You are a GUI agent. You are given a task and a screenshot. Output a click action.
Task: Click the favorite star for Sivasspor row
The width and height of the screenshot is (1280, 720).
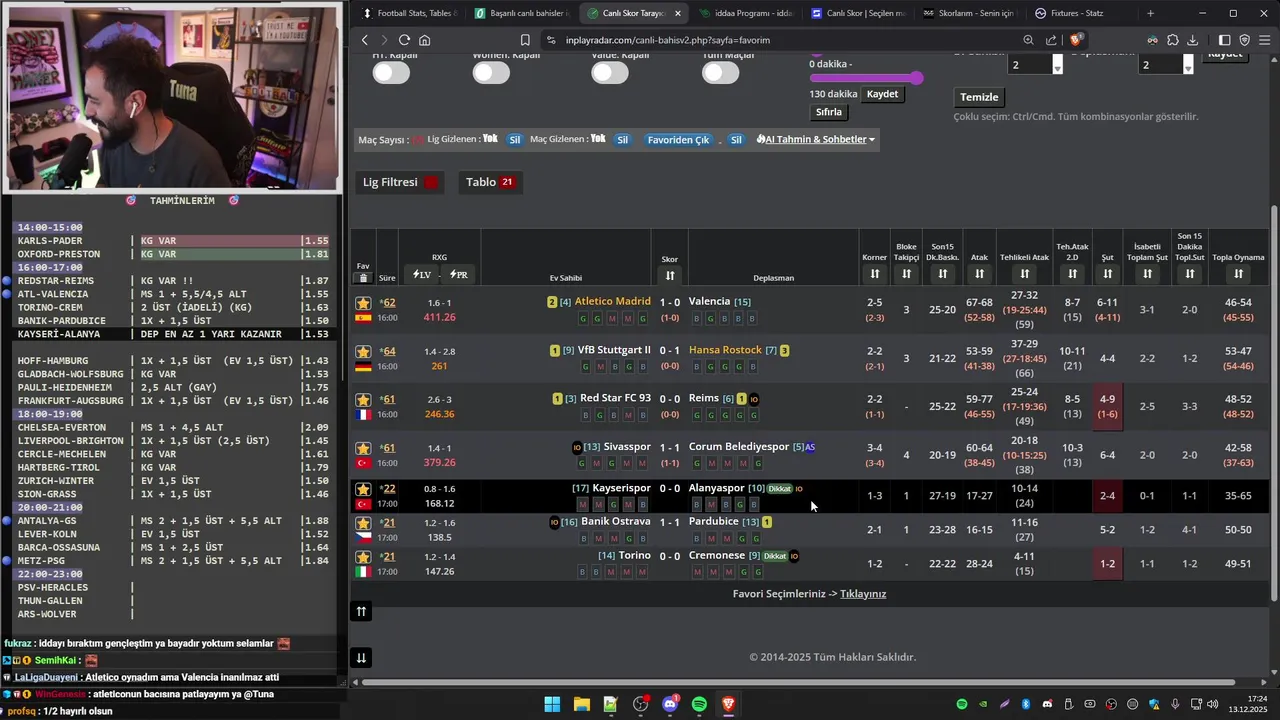pyautogui.click(x=363, y=448)
